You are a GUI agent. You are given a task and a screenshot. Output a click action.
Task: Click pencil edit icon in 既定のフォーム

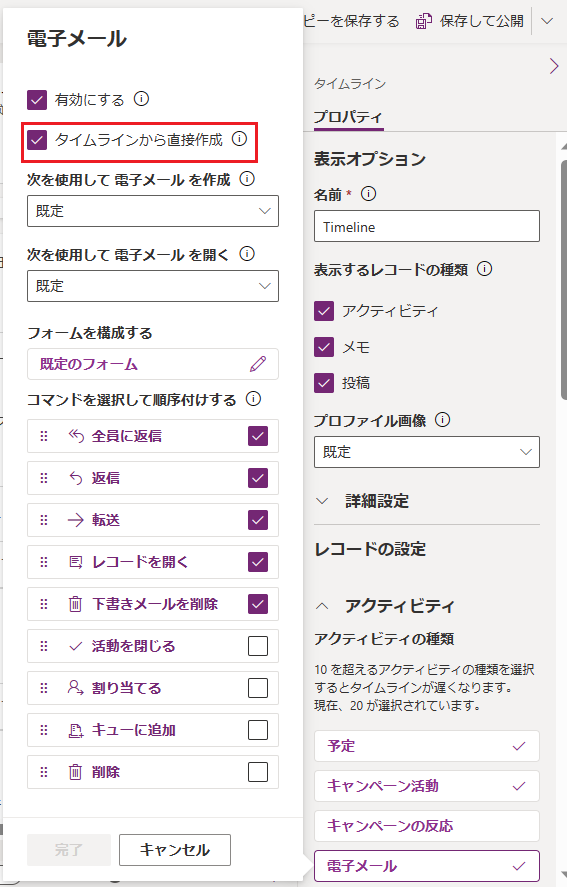pyautogui.click(x=258, y=364)
